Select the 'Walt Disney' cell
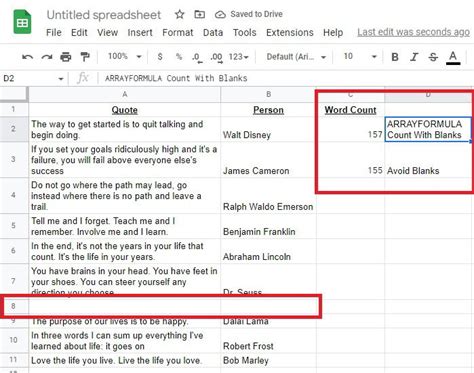Image resolution: width=474 pixels, height=373 pixels. coord(268,129)
